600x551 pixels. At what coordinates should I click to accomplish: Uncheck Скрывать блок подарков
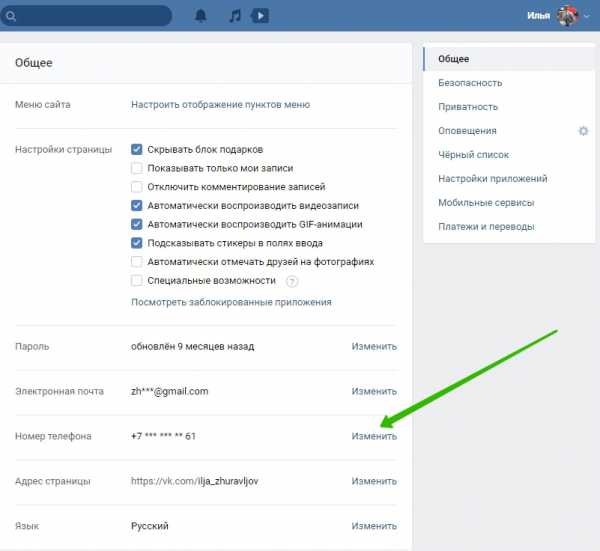click(137, 149)
